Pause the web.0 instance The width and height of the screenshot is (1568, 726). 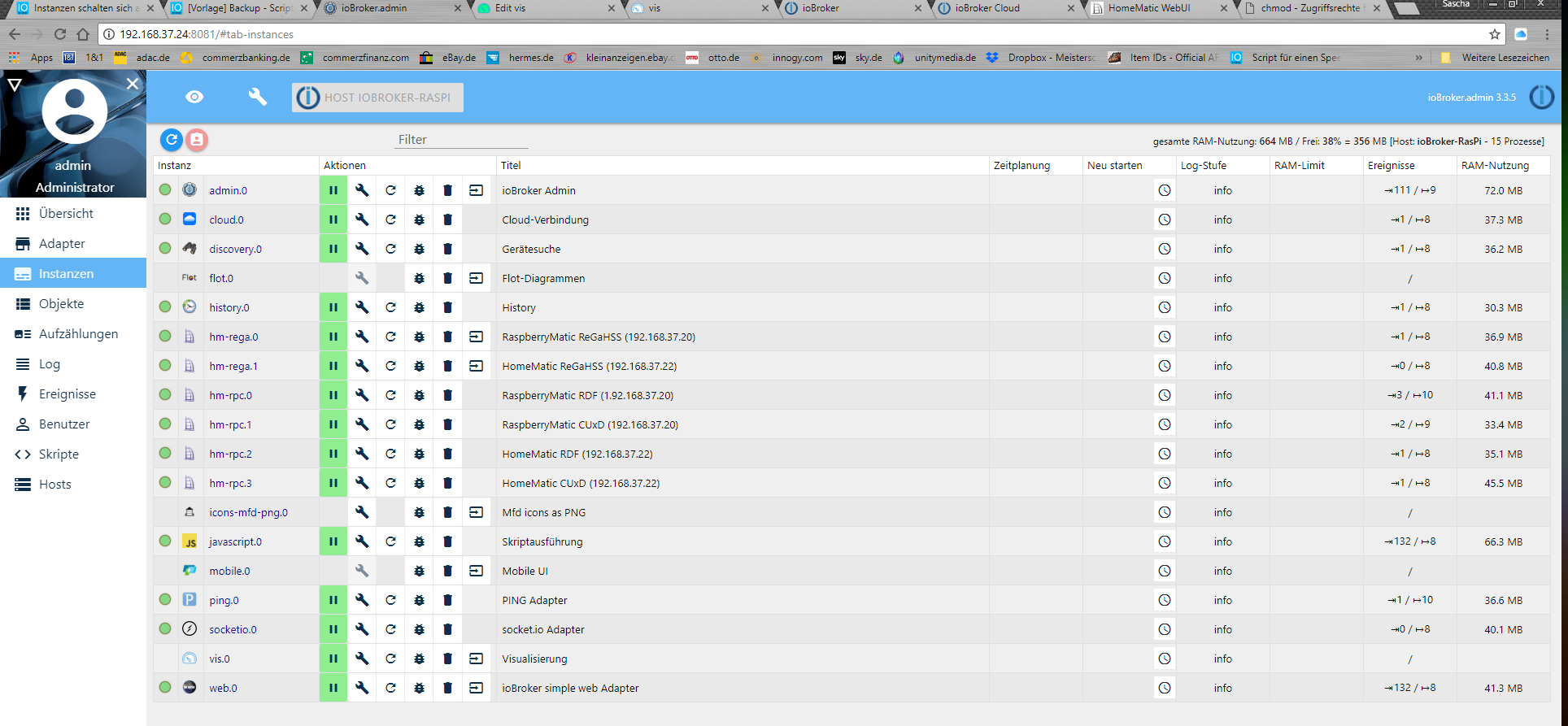(333, 688)
